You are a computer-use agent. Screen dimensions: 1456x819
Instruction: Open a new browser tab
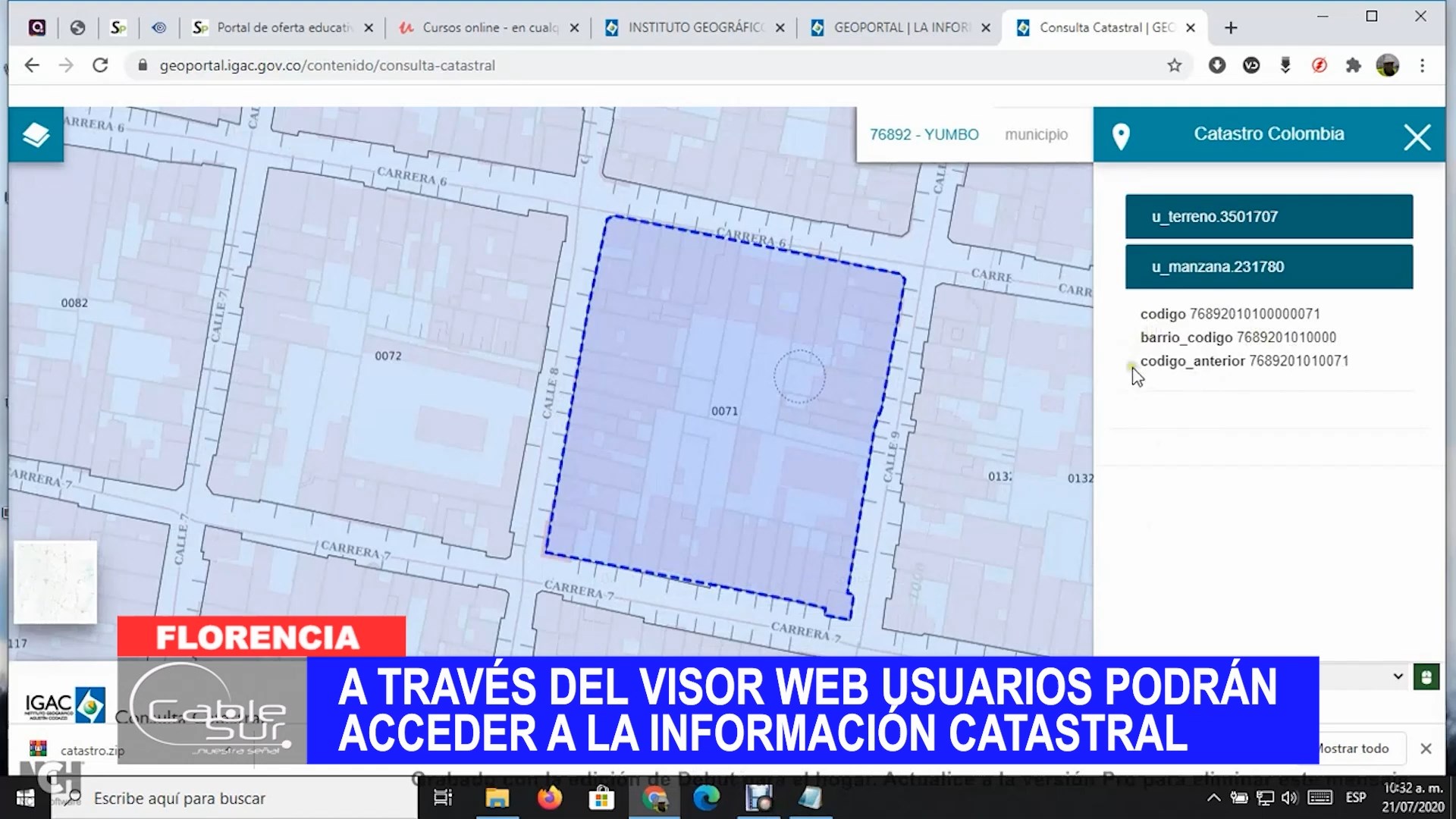(x=1231, y=28)
